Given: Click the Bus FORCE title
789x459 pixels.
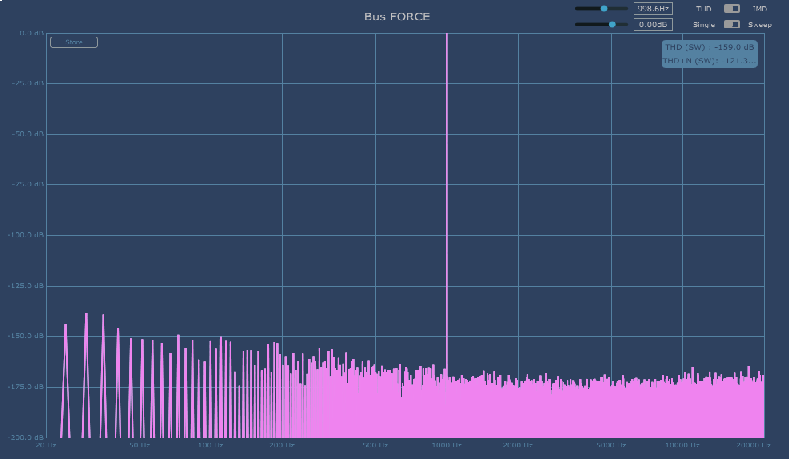Looking at the screenshot, I should [x=397, y=17].
